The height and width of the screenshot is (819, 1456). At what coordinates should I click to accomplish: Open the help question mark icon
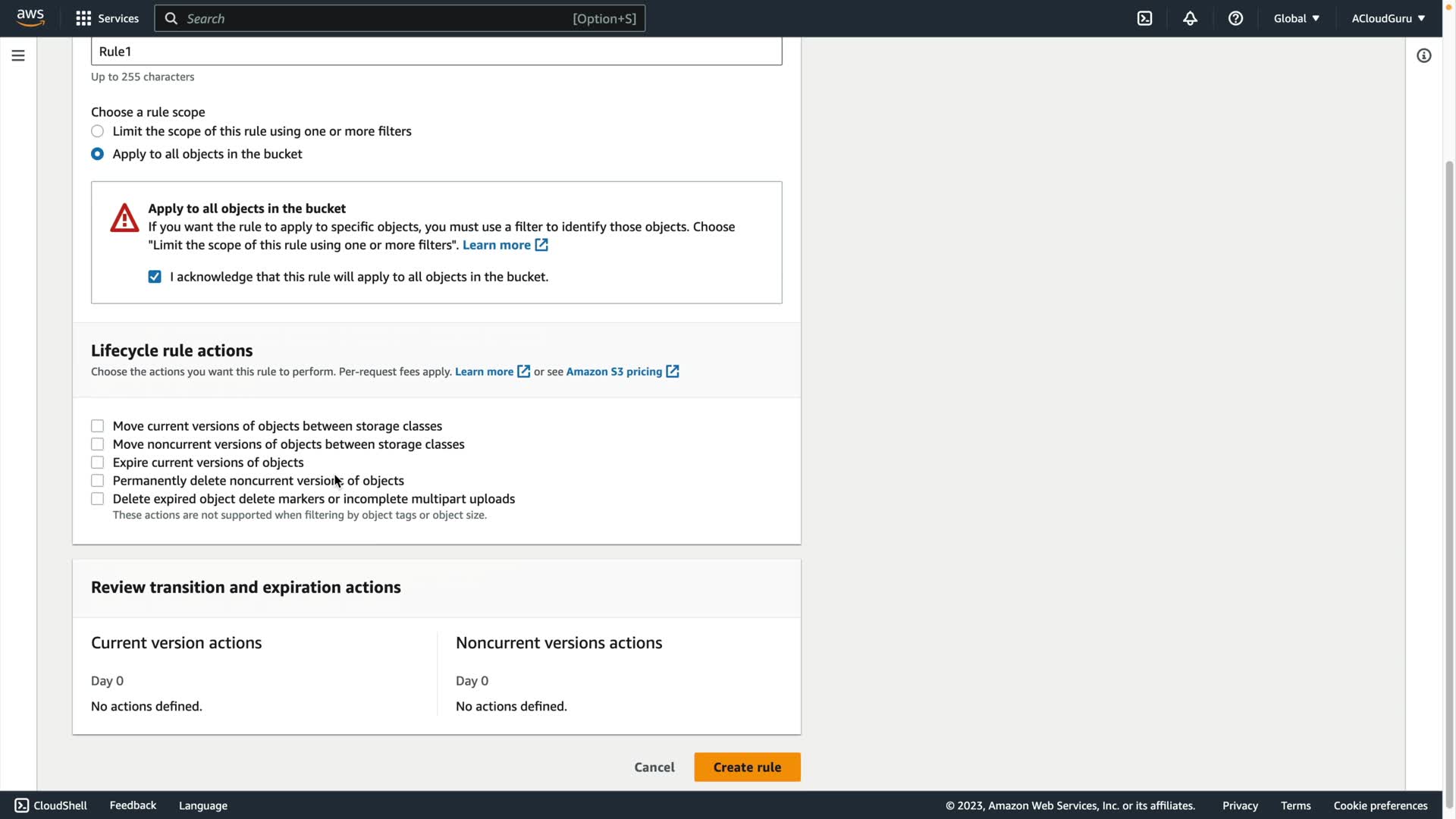pyautogui.click(x=1235, y=18)
